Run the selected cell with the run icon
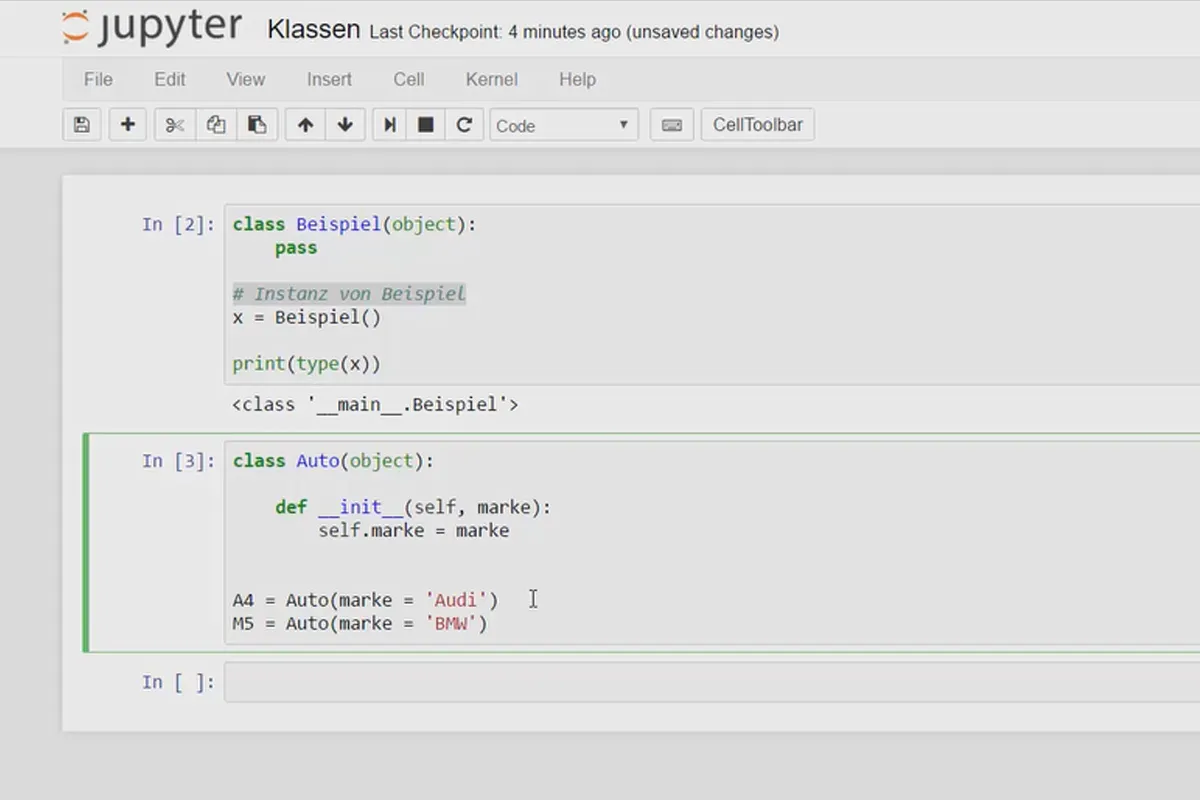 pyautogui.click(x=390, y=125)
